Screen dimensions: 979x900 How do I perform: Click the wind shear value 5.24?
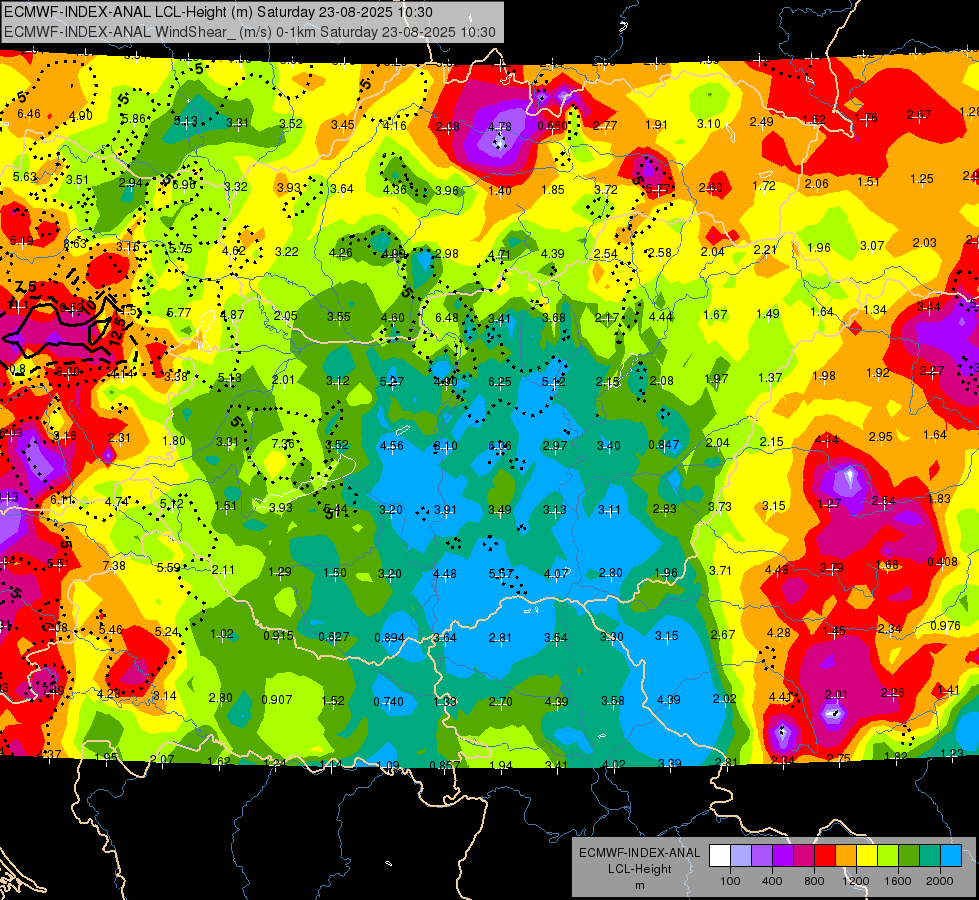(166, 632)
